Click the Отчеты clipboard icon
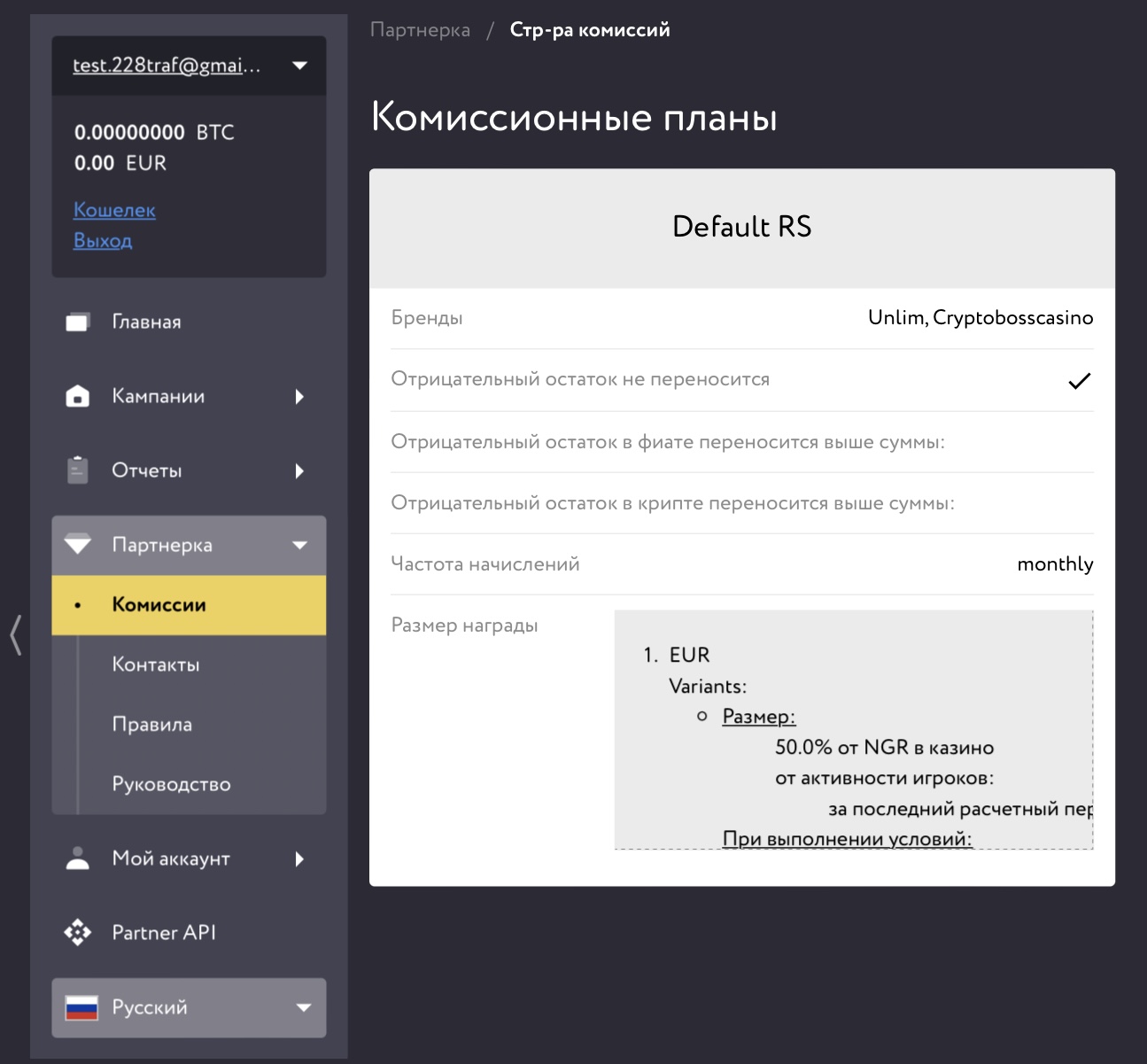The image size is (1147, 1064). tap(78, 470)
